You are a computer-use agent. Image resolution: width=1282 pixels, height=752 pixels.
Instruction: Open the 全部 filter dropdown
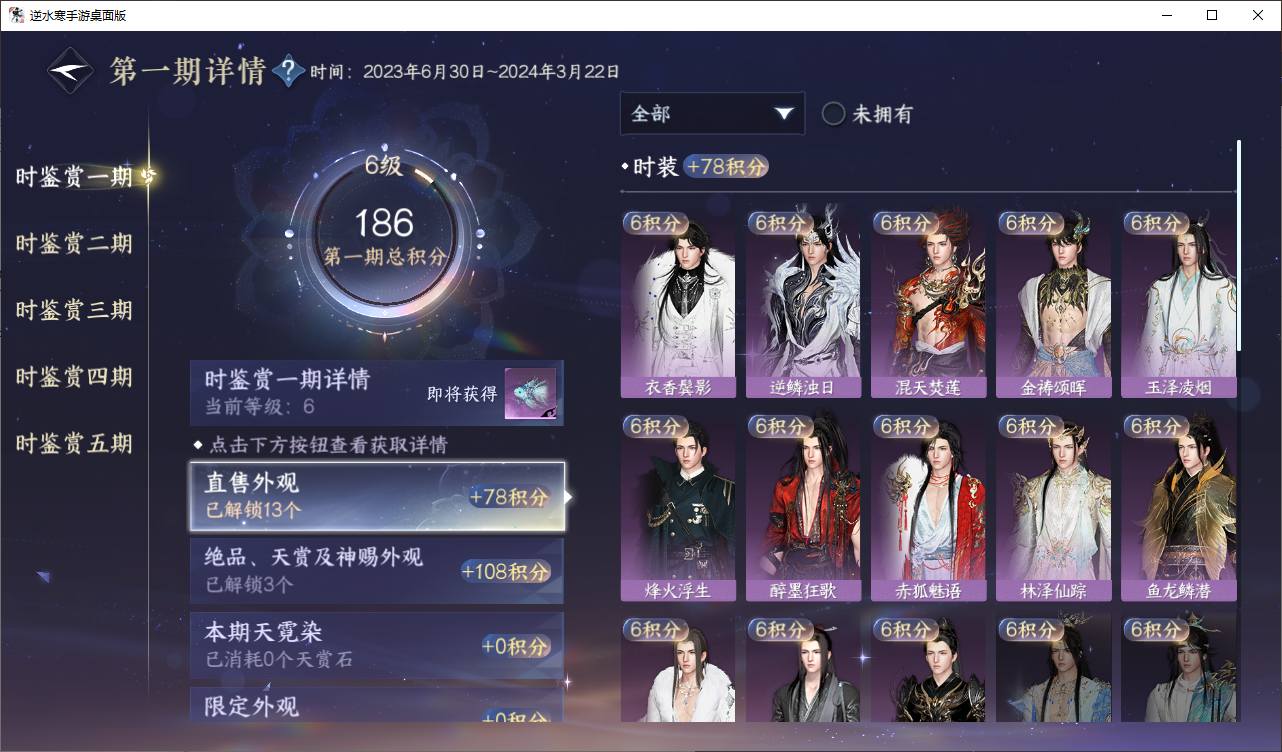click(712, 113)
